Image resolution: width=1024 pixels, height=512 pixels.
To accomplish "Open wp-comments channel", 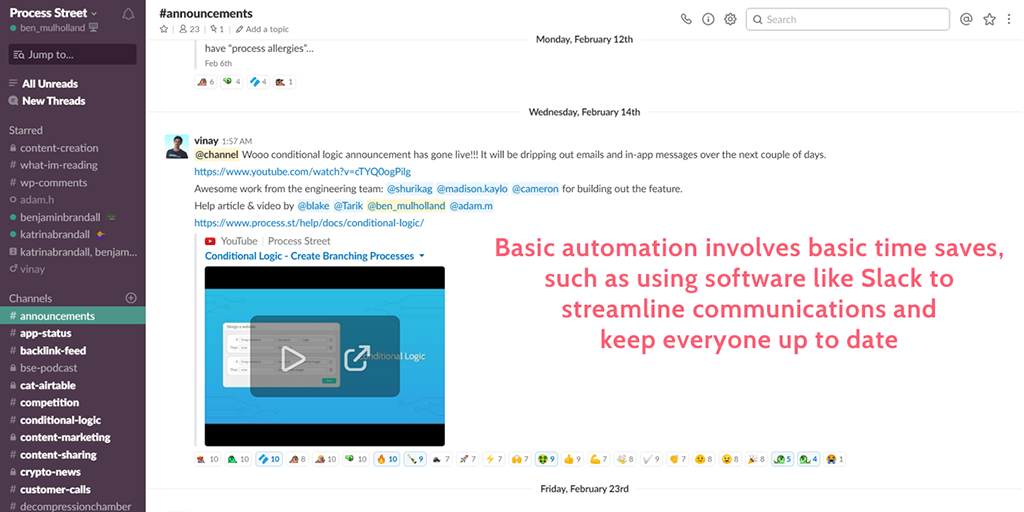I will click(53, 182).
